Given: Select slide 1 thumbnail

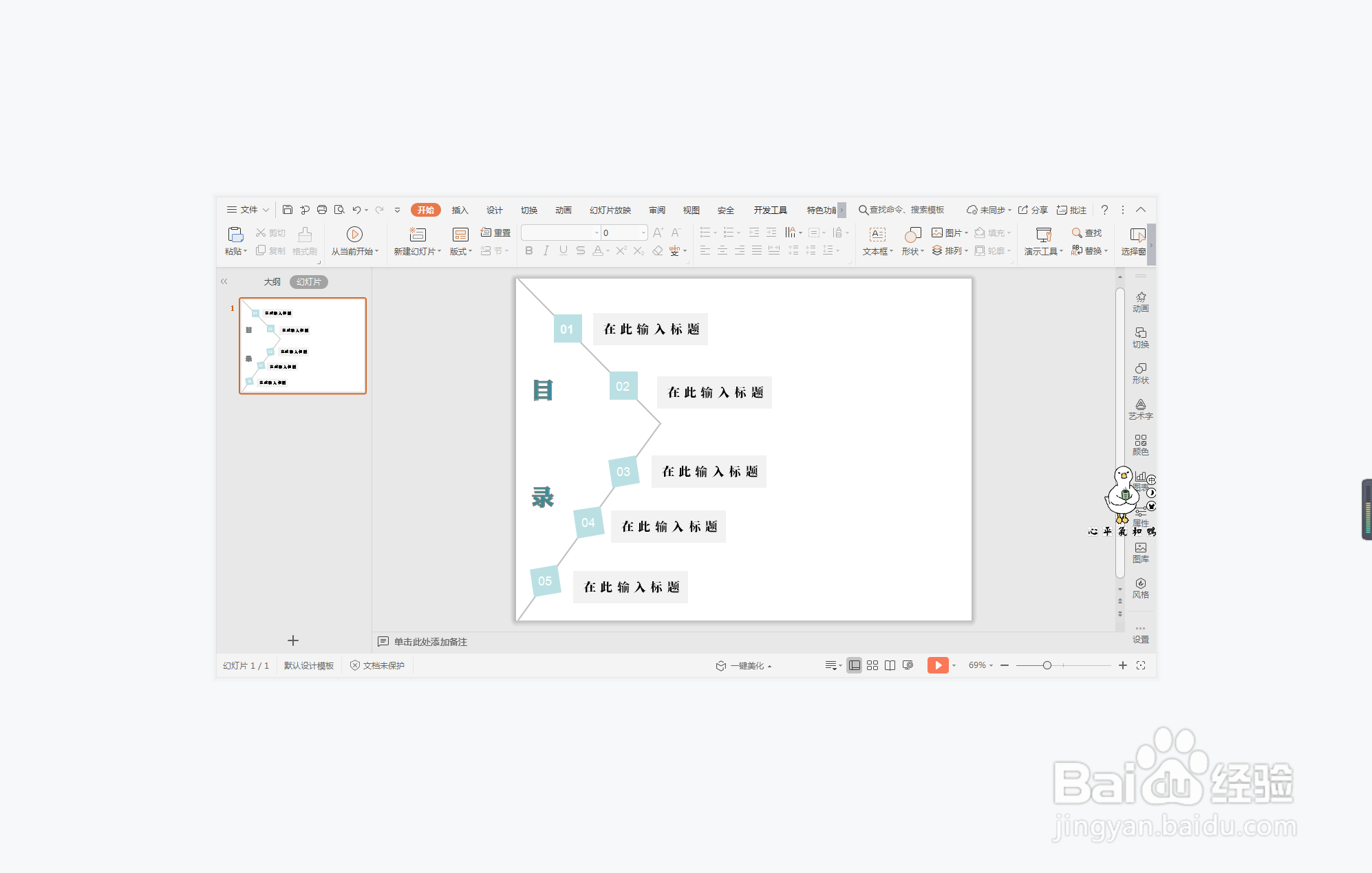Looking at the screenshot, I should click(x=303, y=346).
